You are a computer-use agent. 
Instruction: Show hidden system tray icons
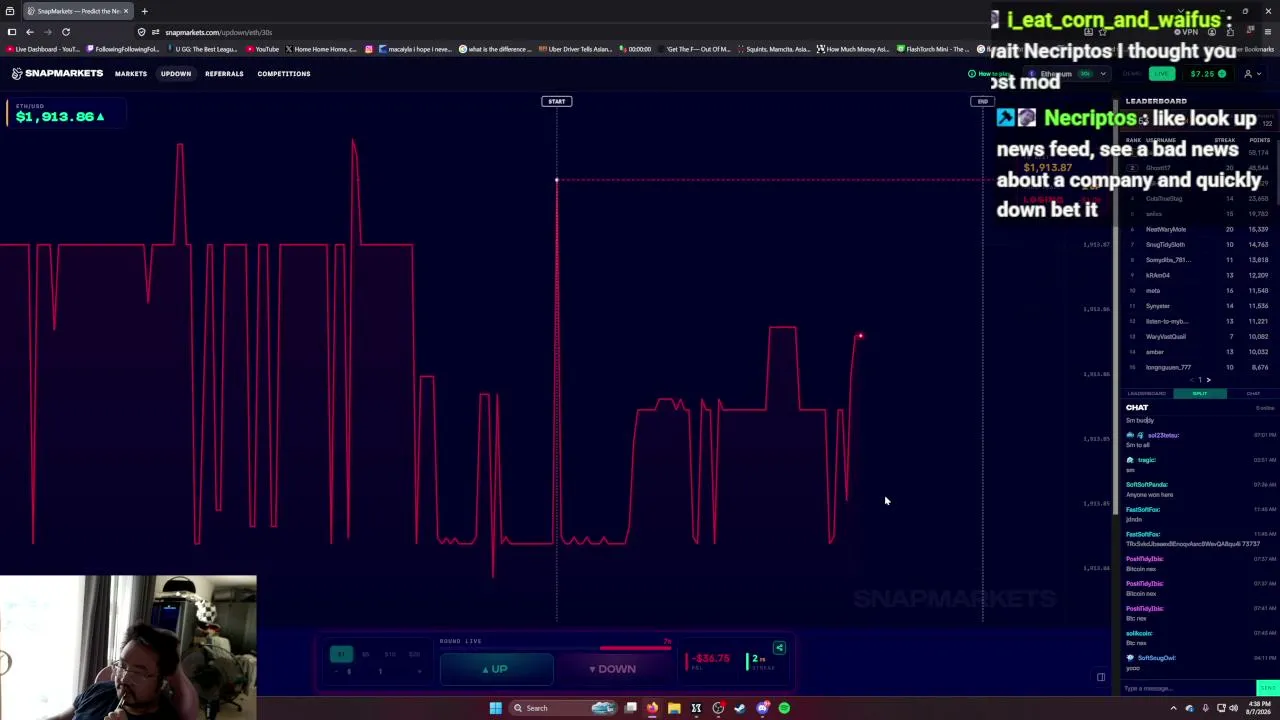tap(1173, 708)
